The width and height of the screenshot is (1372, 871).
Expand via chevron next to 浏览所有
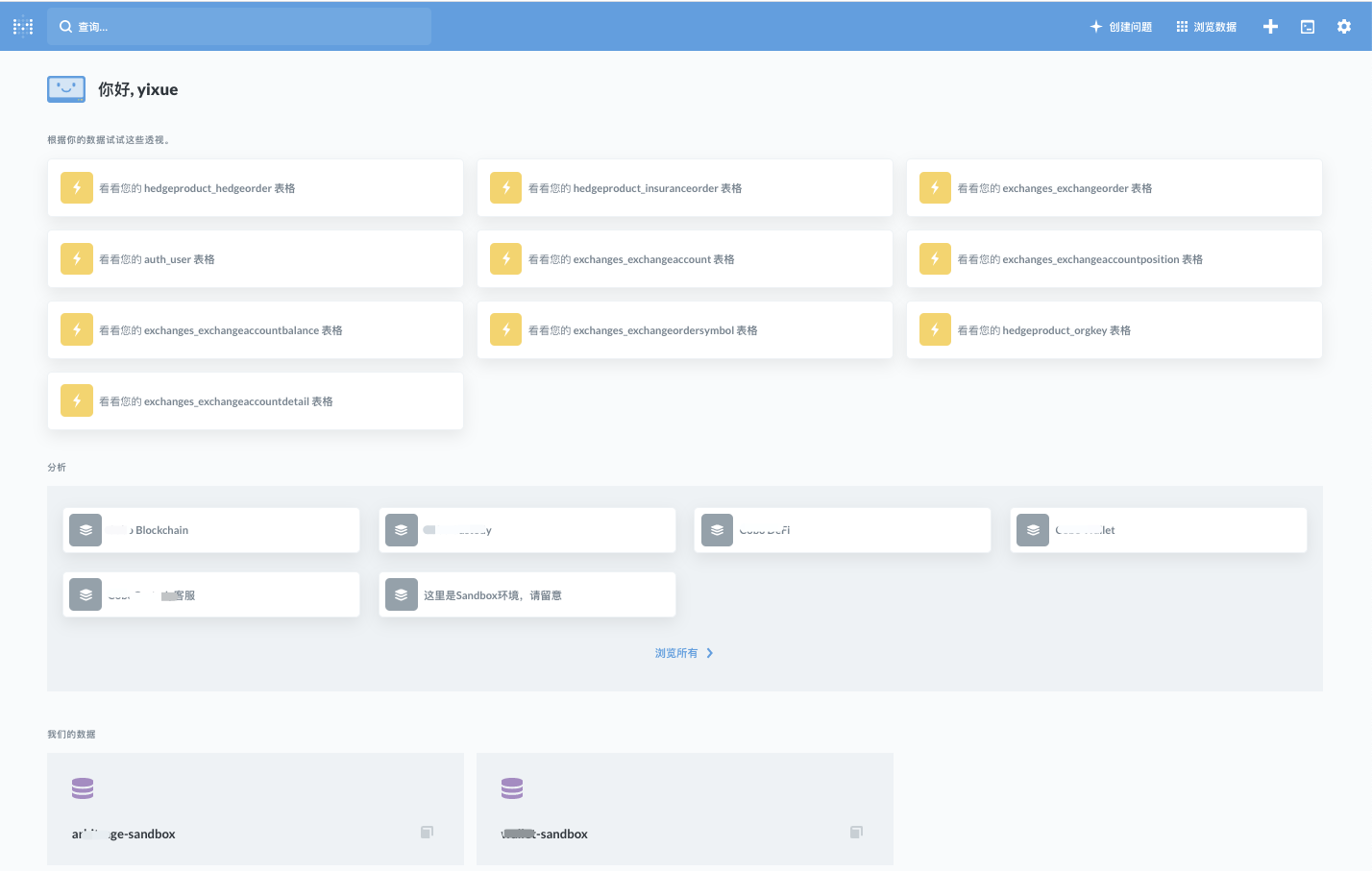click(710, 652)
